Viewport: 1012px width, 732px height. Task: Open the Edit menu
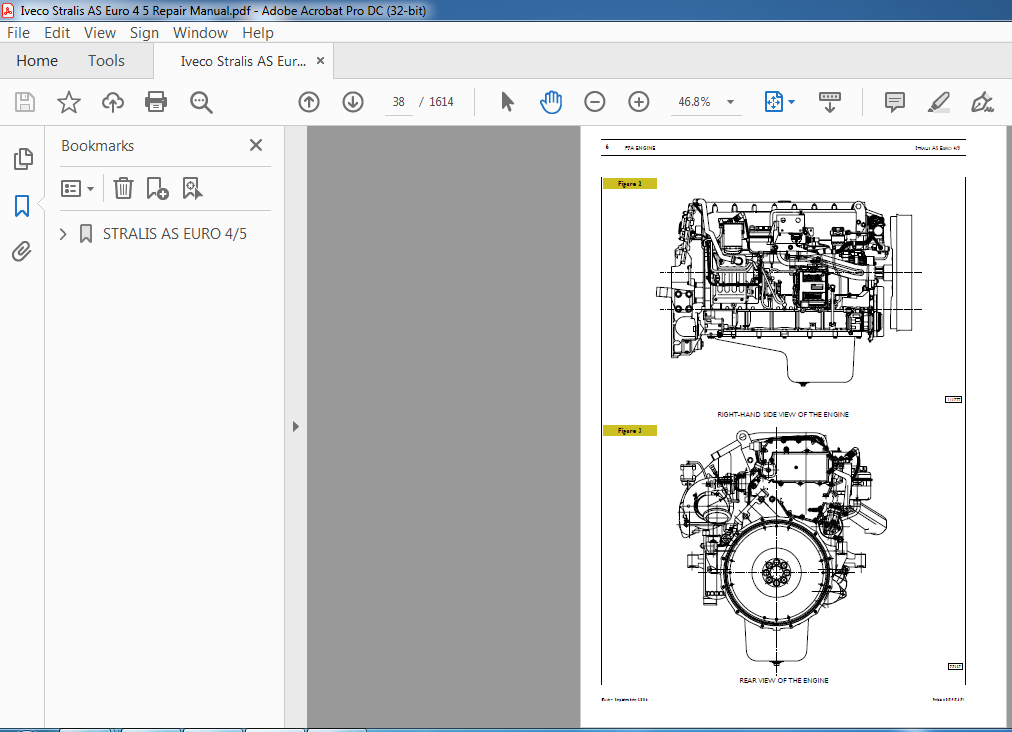(57, 33)
